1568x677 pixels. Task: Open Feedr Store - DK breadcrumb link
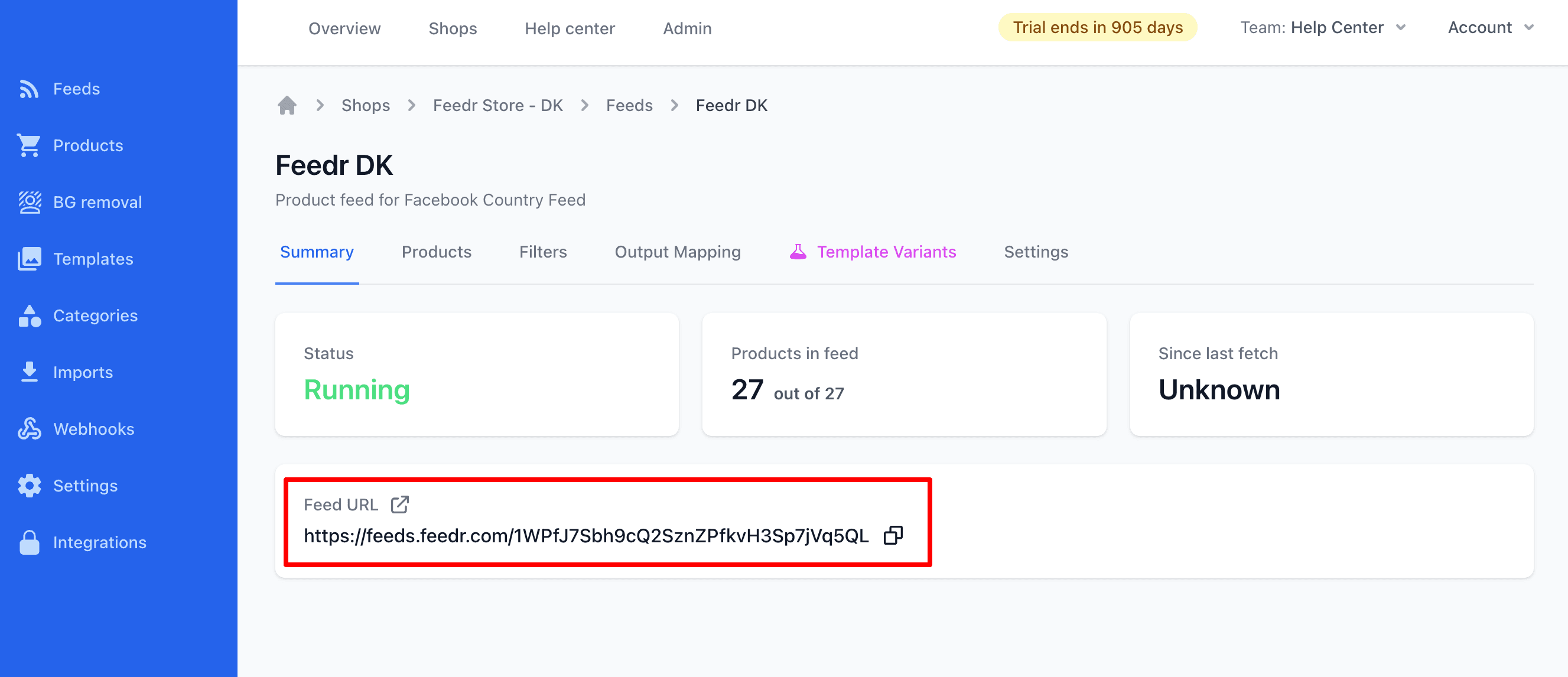point(497,105)
